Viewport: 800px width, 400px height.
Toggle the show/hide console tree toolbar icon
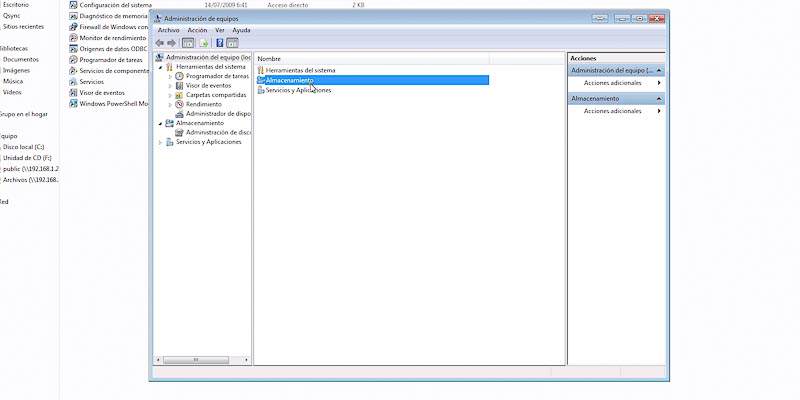pos(188,43)
